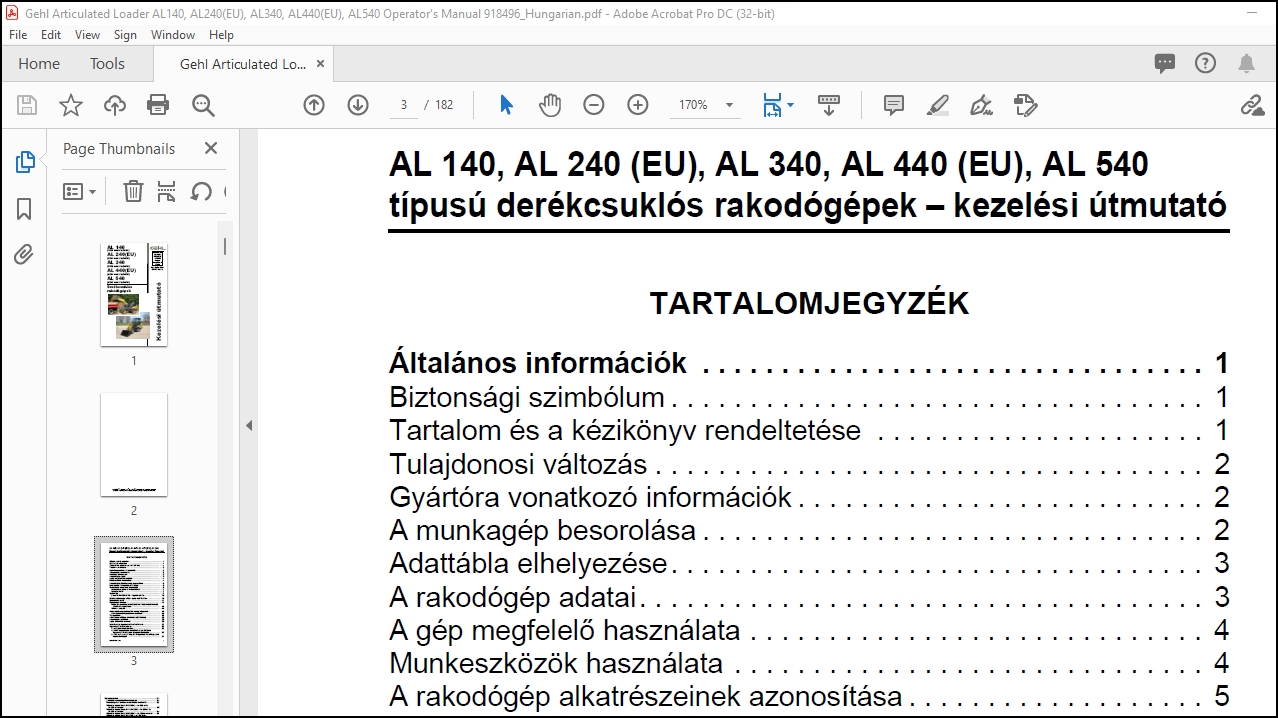Rotate pages counterclockwise icon
The height and width of the screenshot is (718, 1278).
(x=201, y=191)
